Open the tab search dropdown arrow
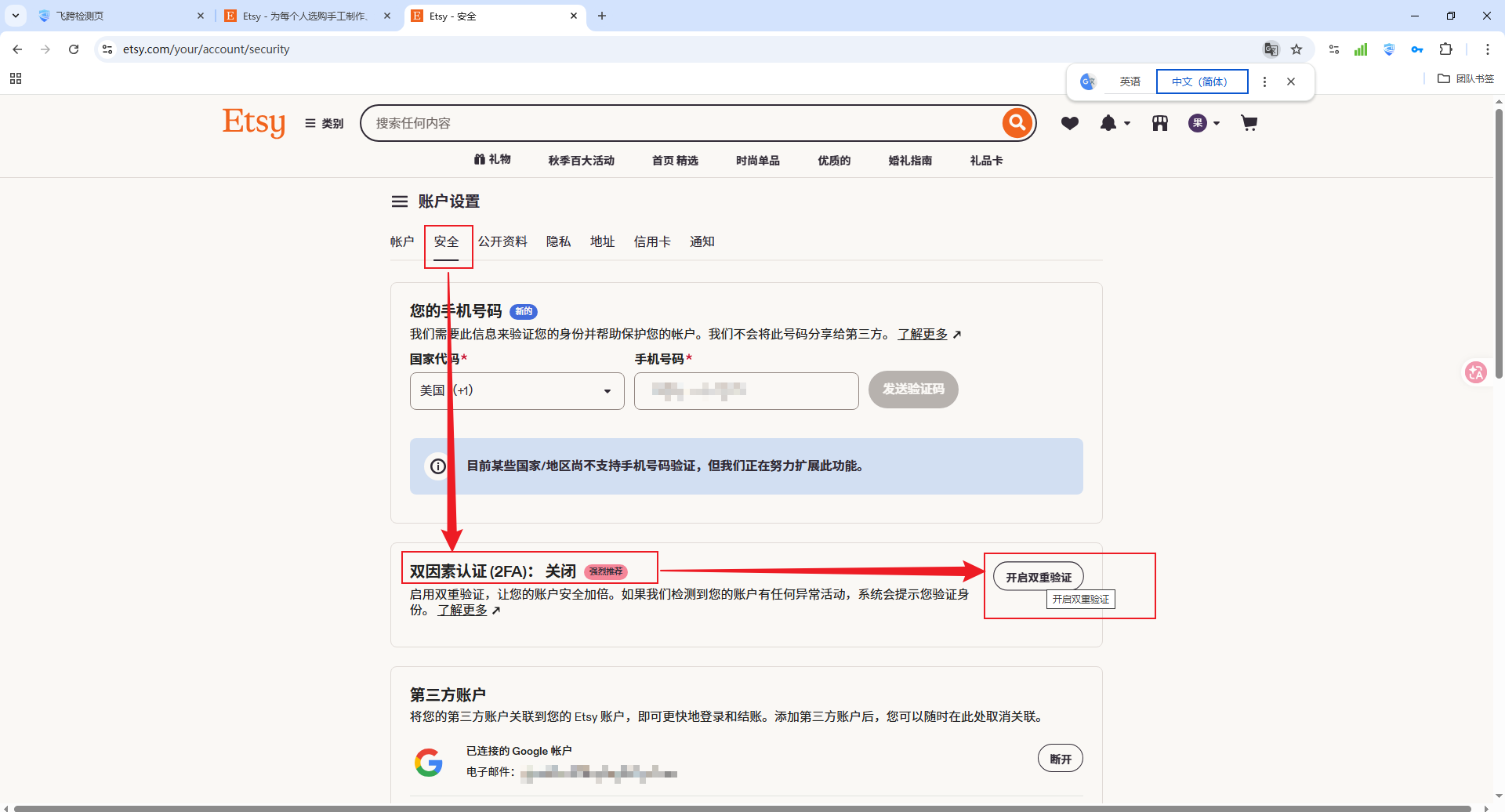1505x812 pixels. pos(16,16)
